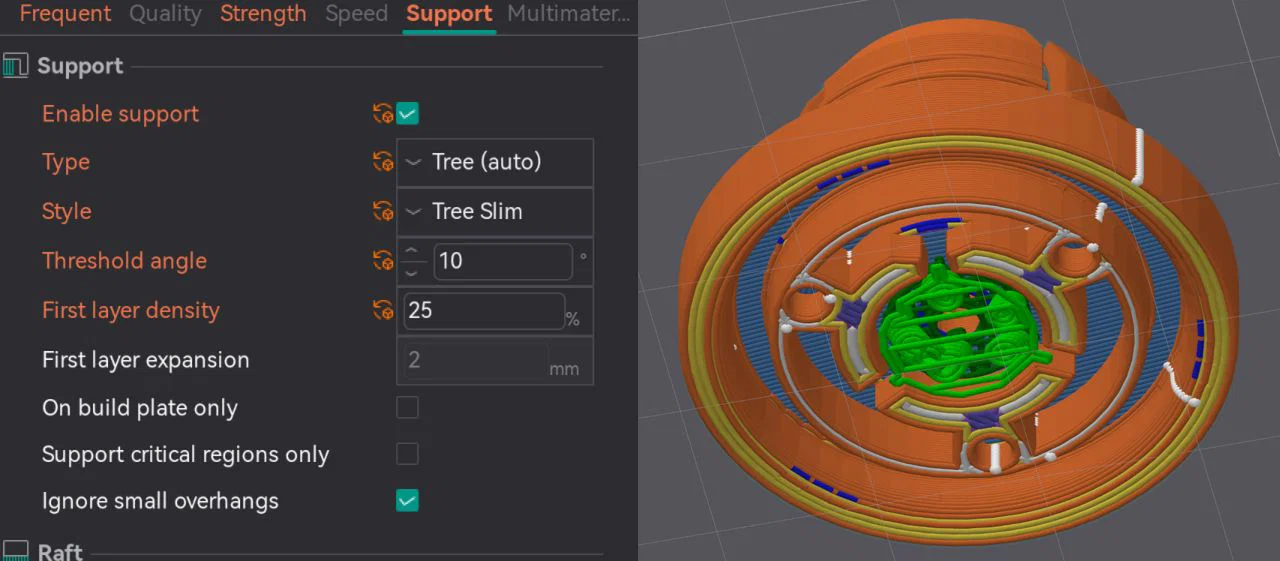The image size is (1280, 561).
Task: Open the Type dropdown showing Tree (auto)
Action: [x=495, y=162]
